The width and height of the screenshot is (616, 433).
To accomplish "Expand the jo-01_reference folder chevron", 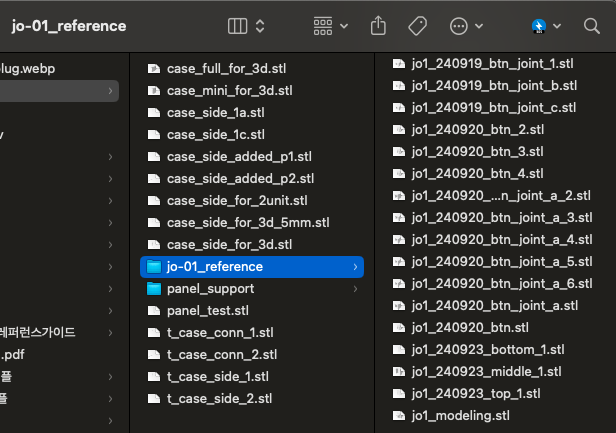I will (355, 267).
